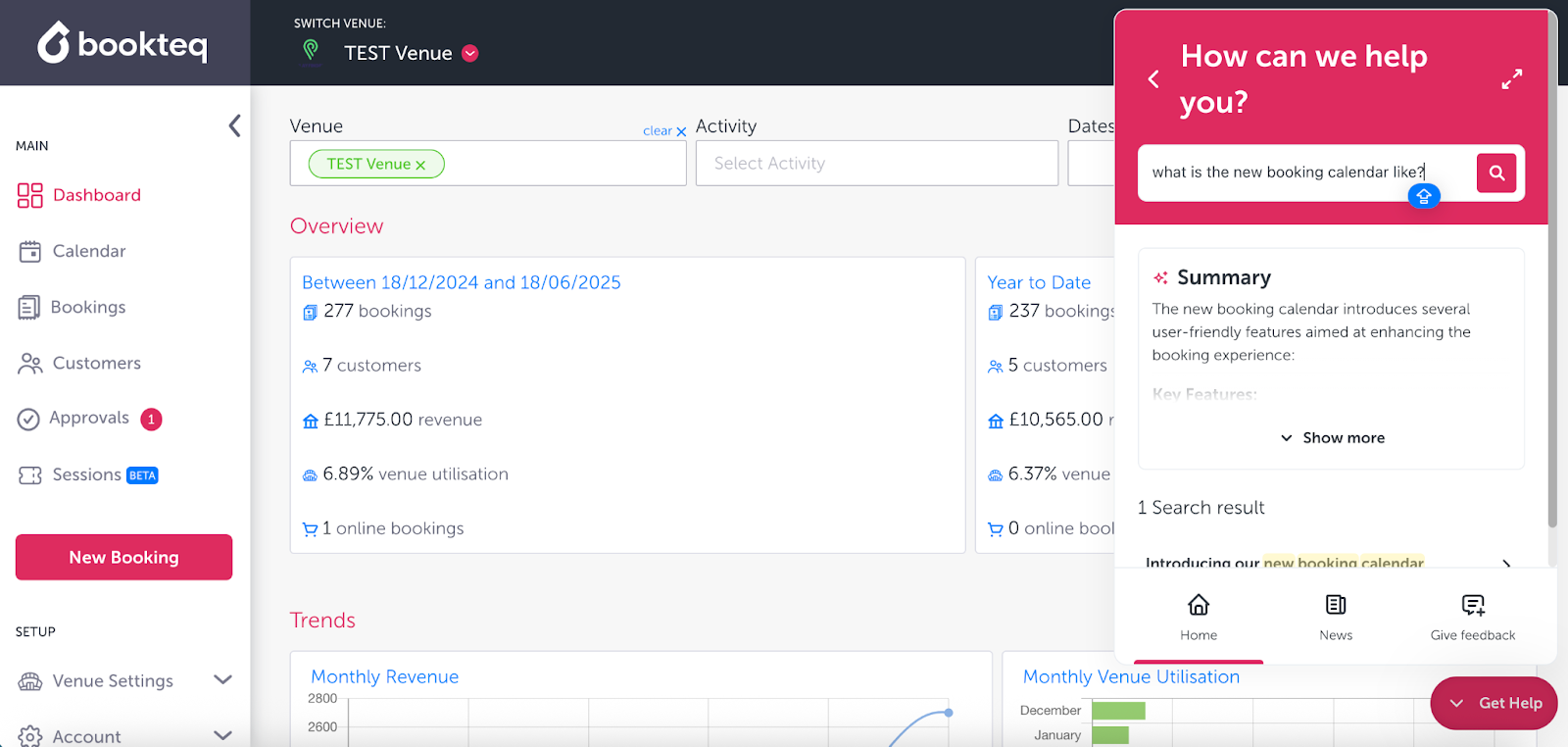This screenshot has width=1568, height=747.
Task: Go back in the help panel
Action: point(1153,79)
